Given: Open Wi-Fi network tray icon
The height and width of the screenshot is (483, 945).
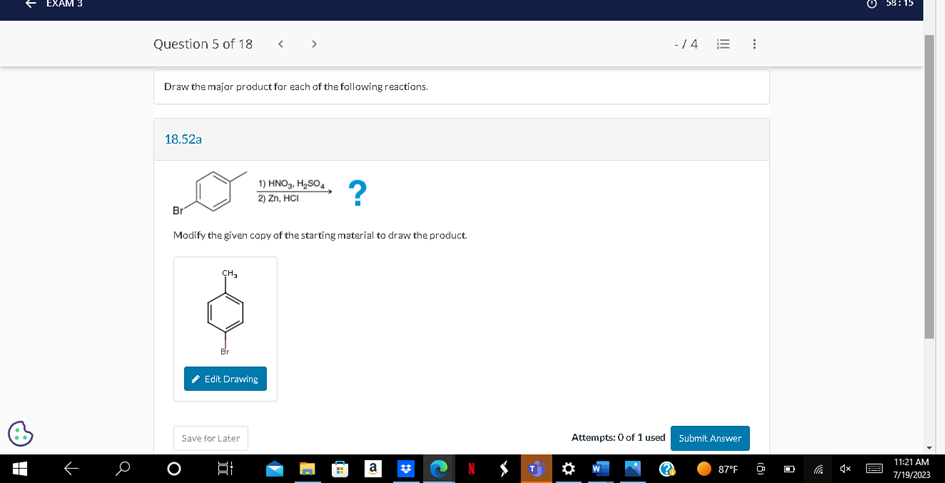Looking at the screenshot, I should tap(818, 469).
